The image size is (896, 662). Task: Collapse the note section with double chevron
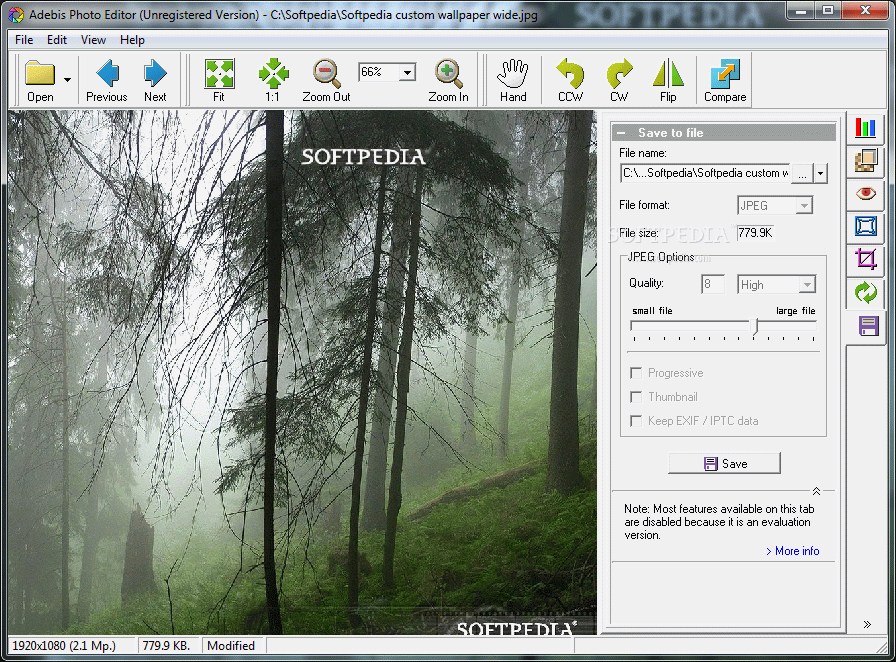(817, 491)
